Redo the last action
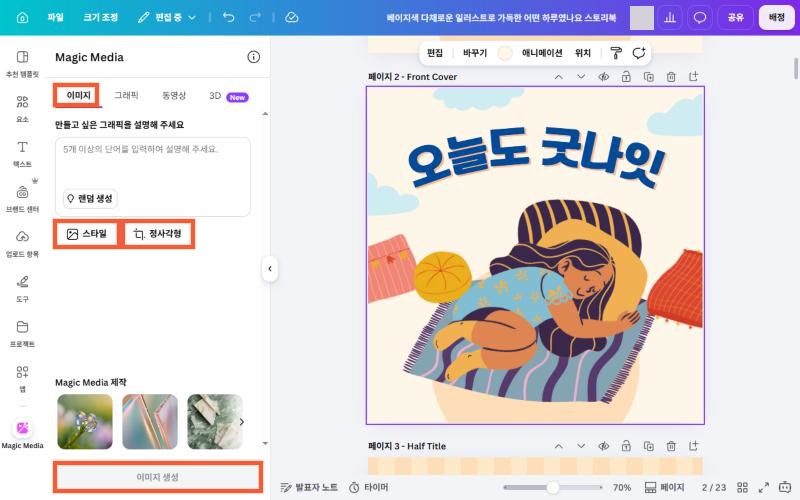 [255, 17]
